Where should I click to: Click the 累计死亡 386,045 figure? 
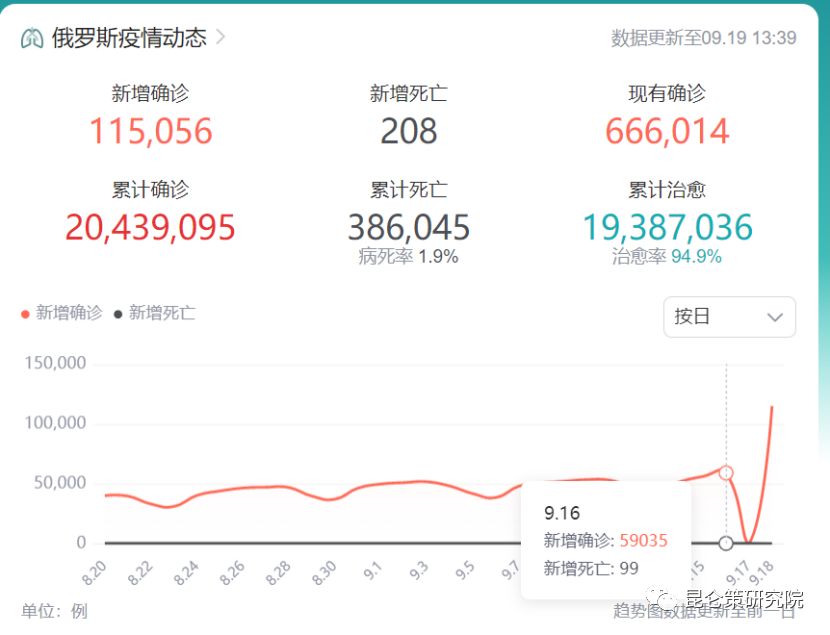(408, 227)
